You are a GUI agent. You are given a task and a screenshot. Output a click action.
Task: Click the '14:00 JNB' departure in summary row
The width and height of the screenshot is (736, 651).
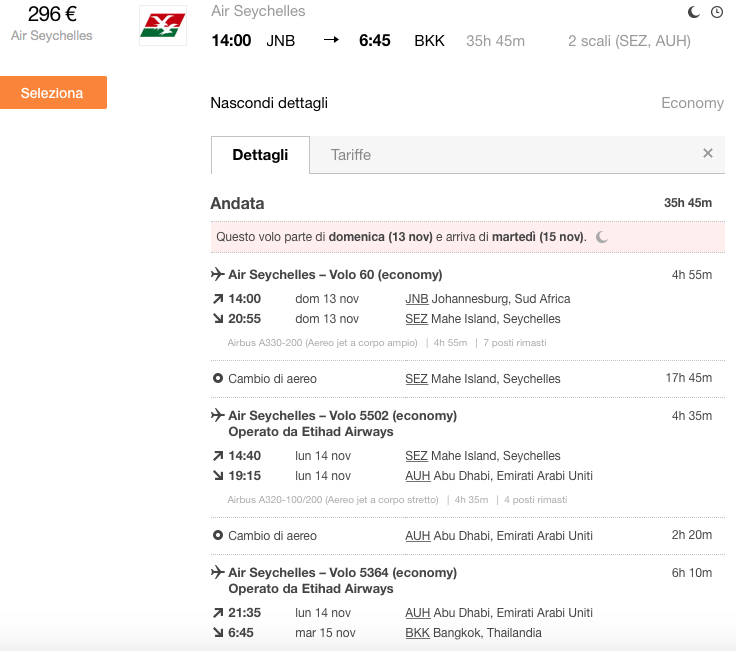253,41
